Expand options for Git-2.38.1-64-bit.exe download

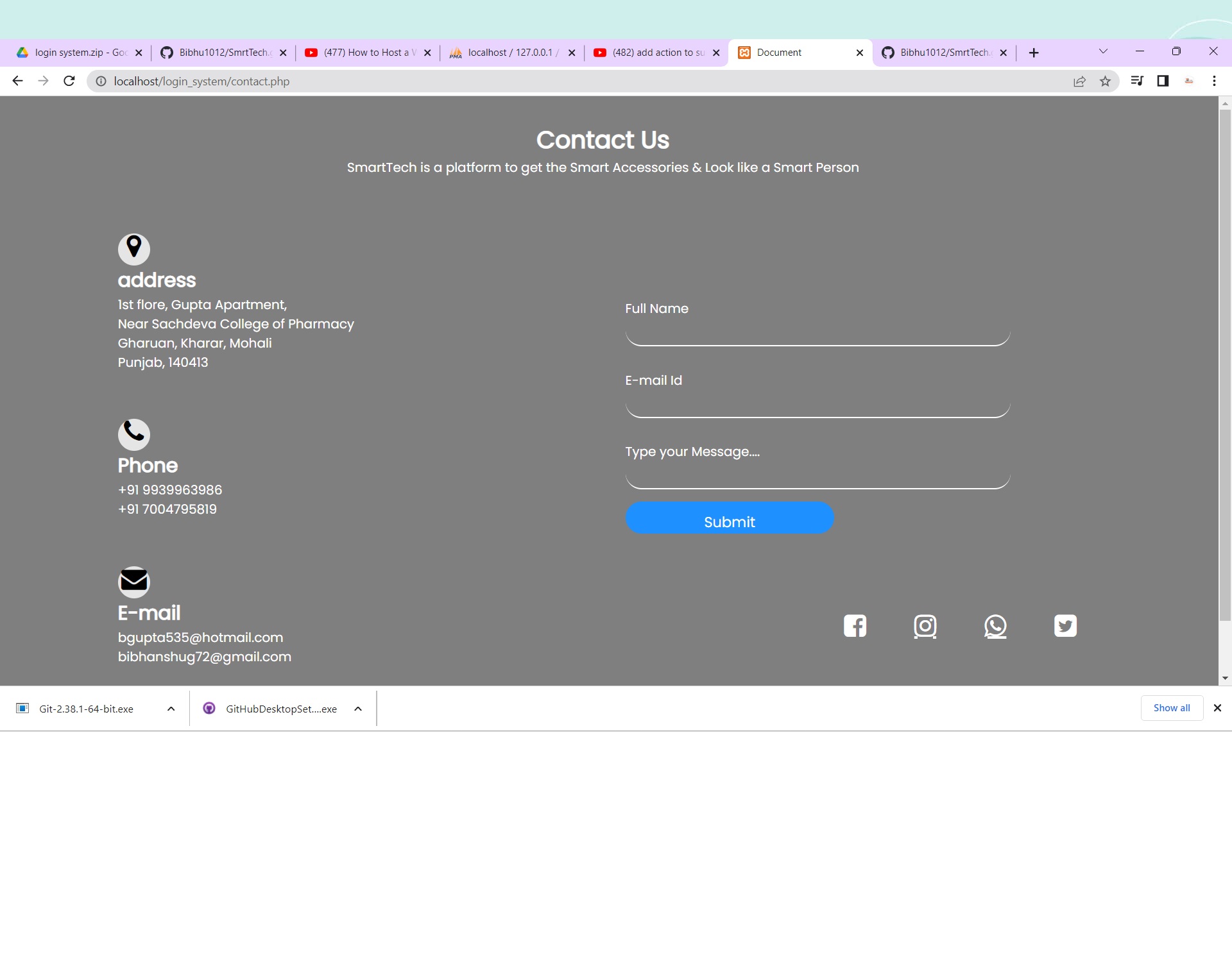[x=171, y=709]
